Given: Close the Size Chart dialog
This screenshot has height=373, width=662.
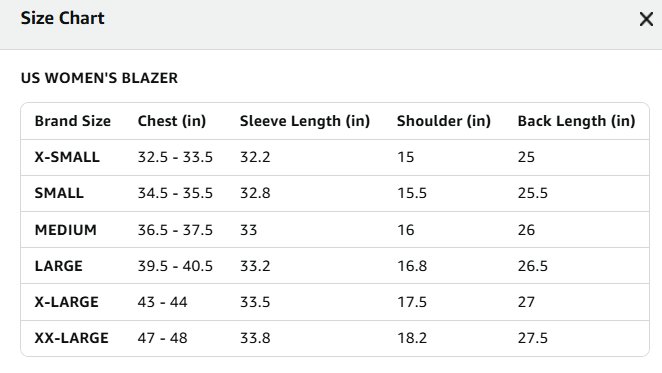Looking at the screenshot, I should pyautogui.click(x=646, y=19).
